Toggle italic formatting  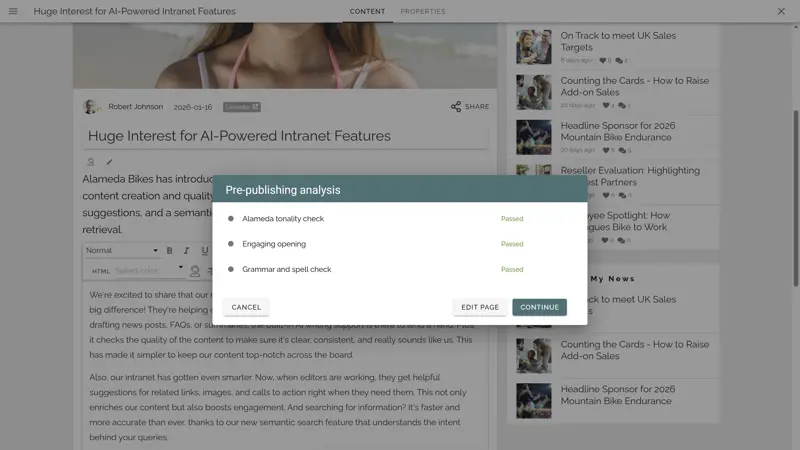[187, 251]
